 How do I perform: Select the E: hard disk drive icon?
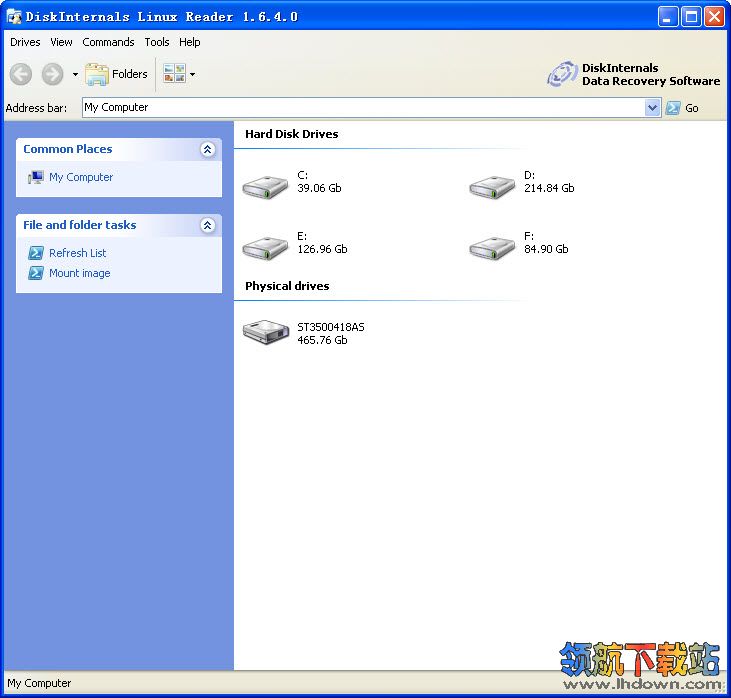point(265,248)
